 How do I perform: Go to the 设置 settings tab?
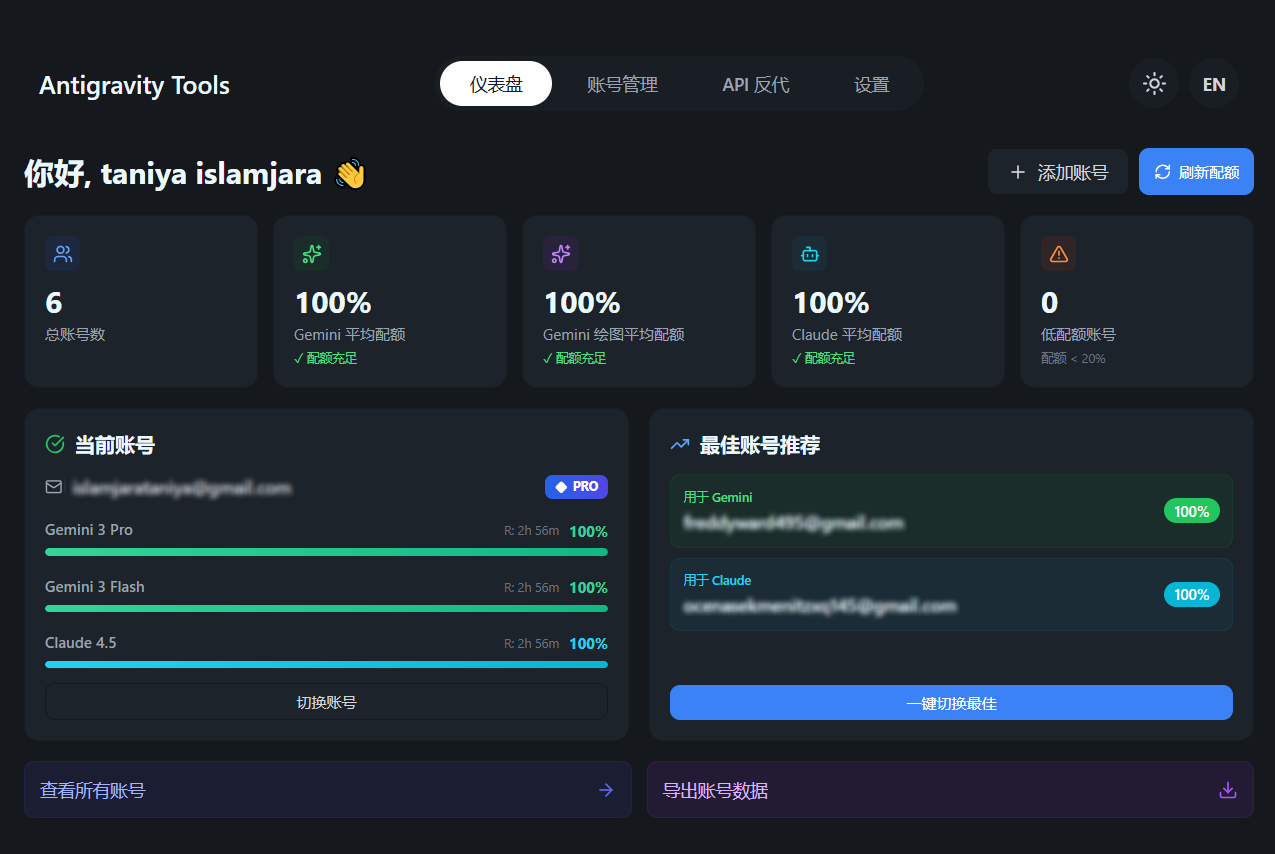tap(872, 84)
